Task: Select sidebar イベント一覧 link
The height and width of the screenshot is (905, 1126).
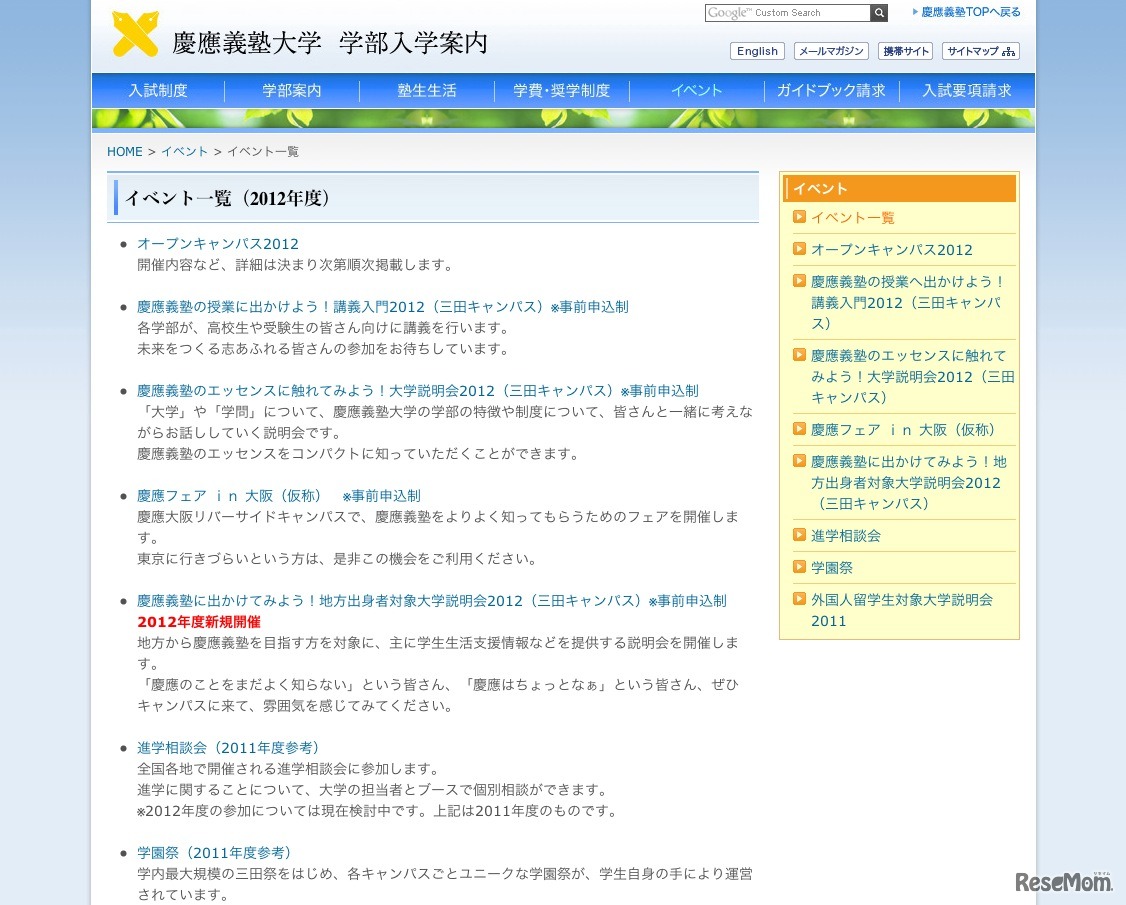Action: pyautogui.click(x=852, y=218)
